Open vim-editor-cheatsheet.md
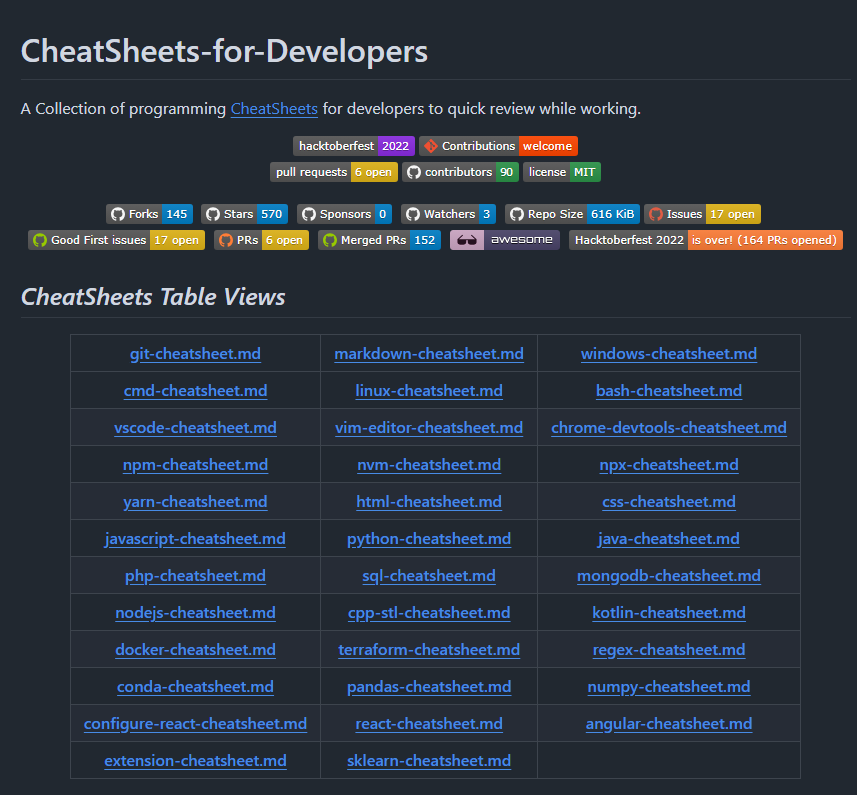 click(429, 428)
